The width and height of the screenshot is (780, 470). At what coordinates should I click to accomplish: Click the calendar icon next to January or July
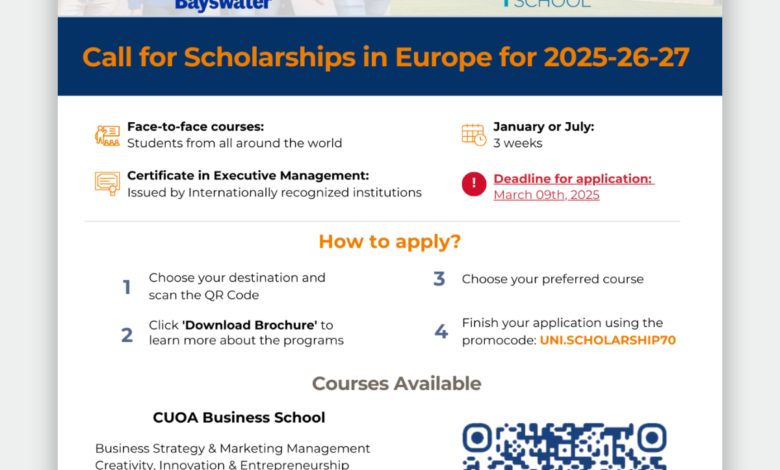pos(474,135)
